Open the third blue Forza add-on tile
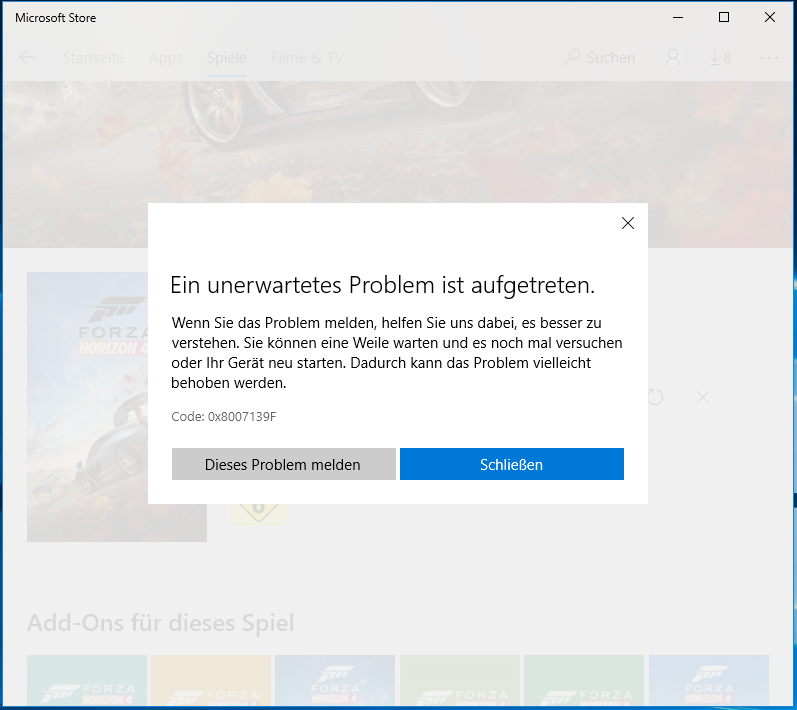Viewport: 797px width, 710px height. tap(335, 679)
